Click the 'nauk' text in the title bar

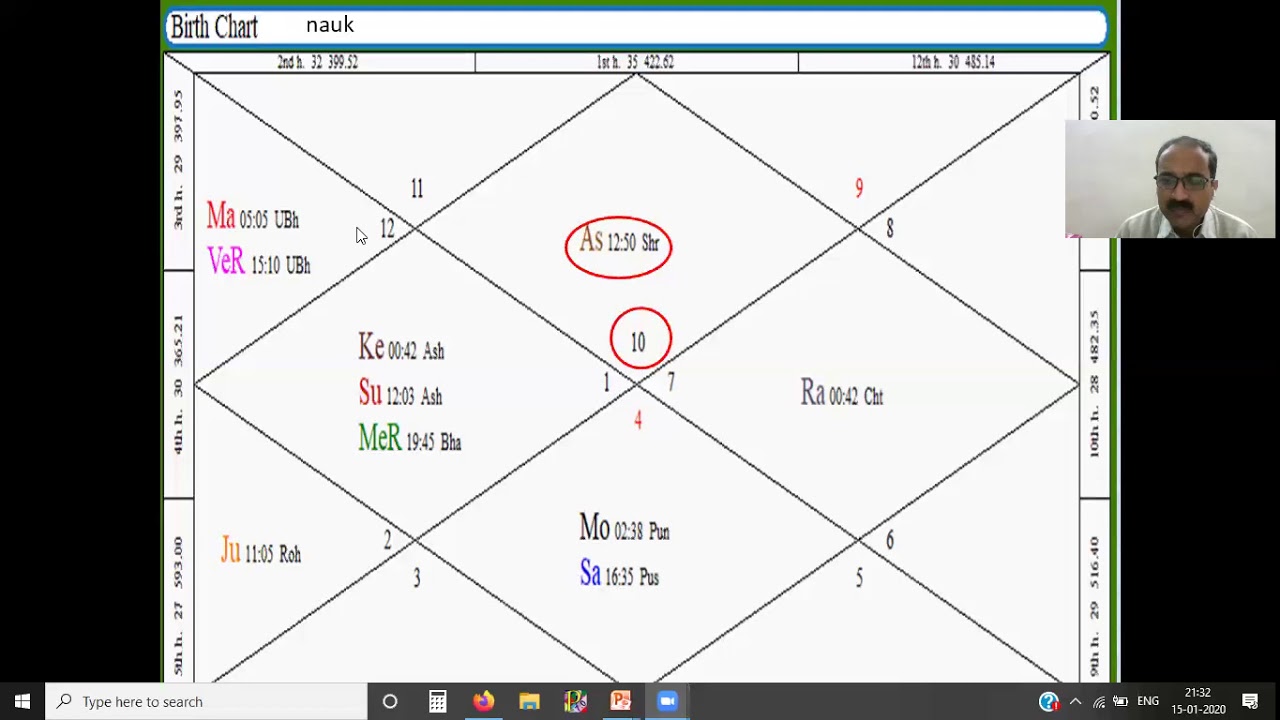click(330, 25)
